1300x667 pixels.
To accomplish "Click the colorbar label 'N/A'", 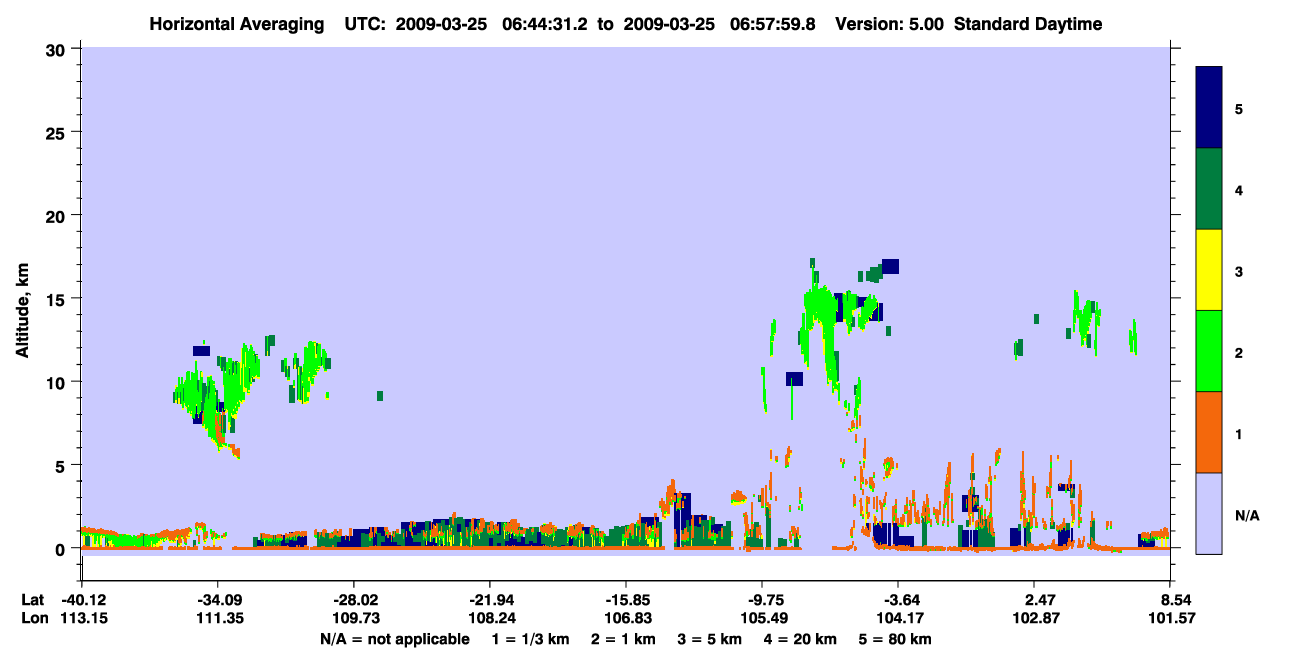I will click(x=1246, y=515).
